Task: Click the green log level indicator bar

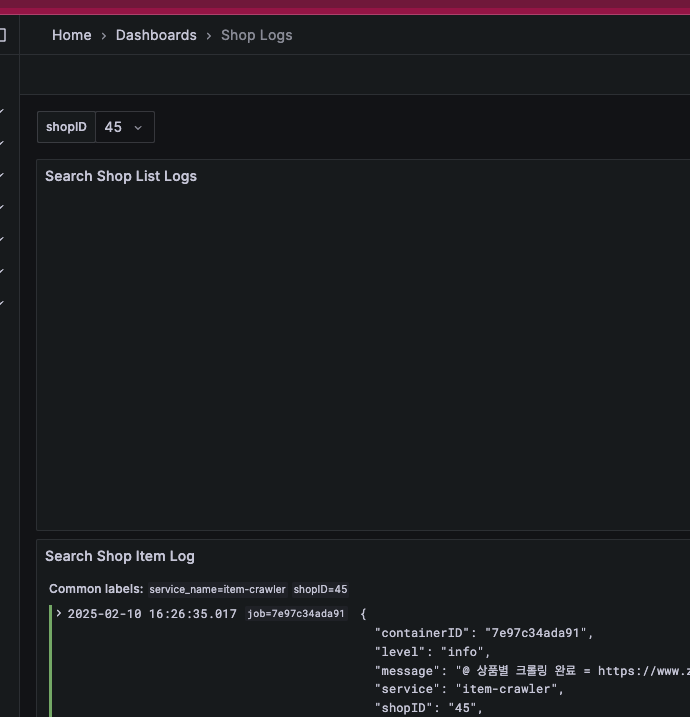Action: (x=51, y=660)
